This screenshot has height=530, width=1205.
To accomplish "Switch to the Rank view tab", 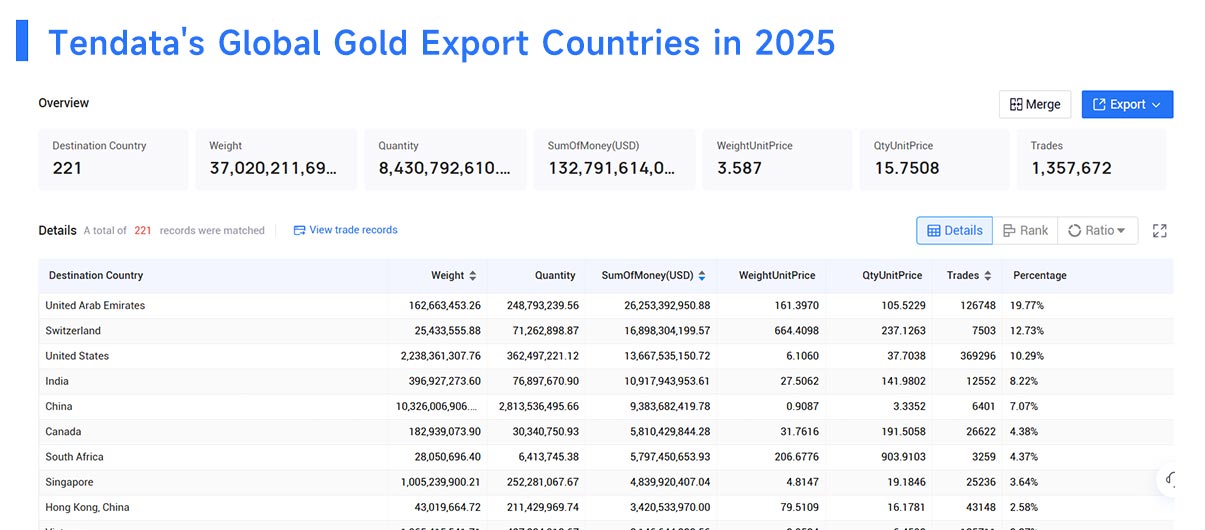I will click(x=1025, y=230).
